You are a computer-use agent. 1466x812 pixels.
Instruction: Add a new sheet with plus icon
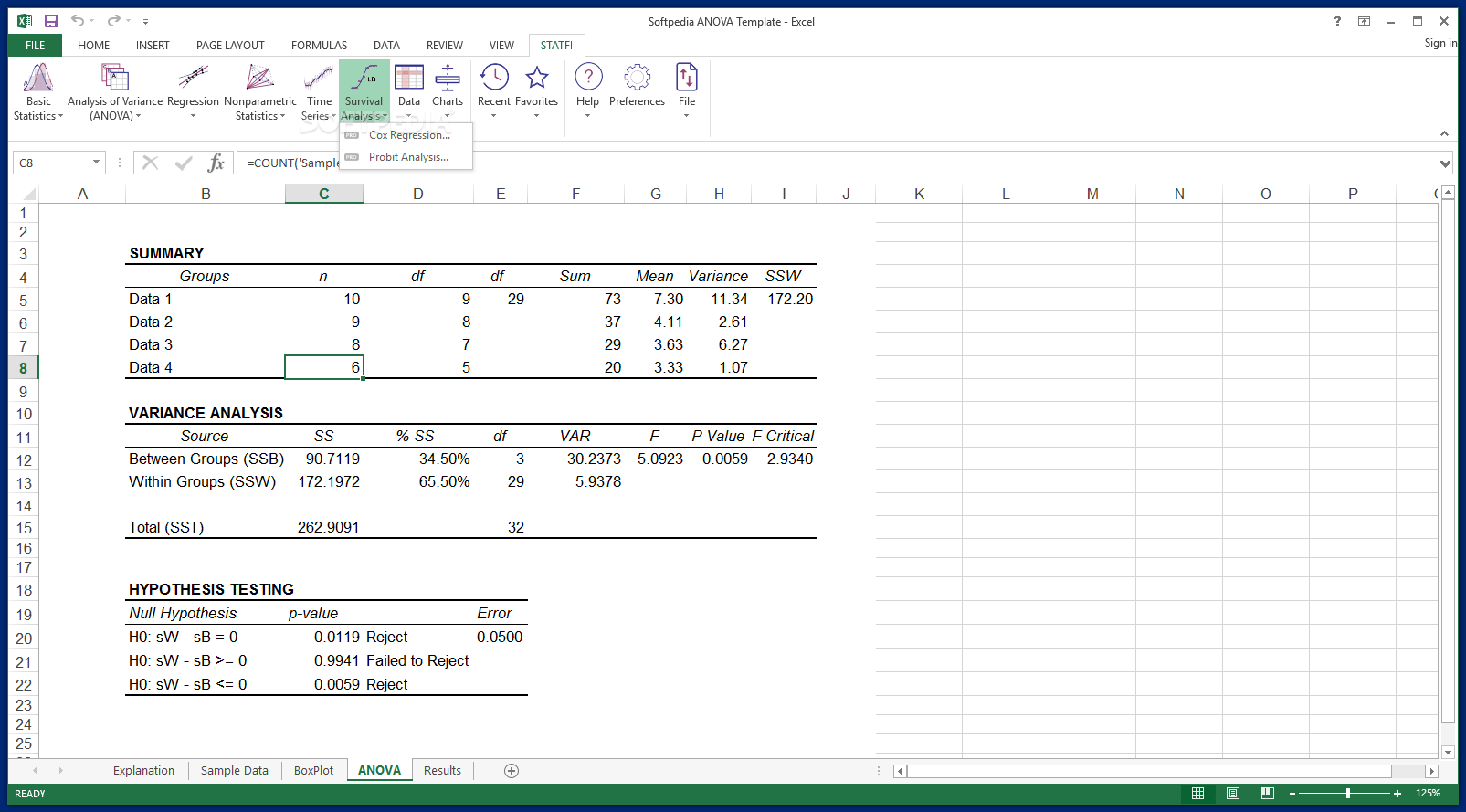pos(512,771)
